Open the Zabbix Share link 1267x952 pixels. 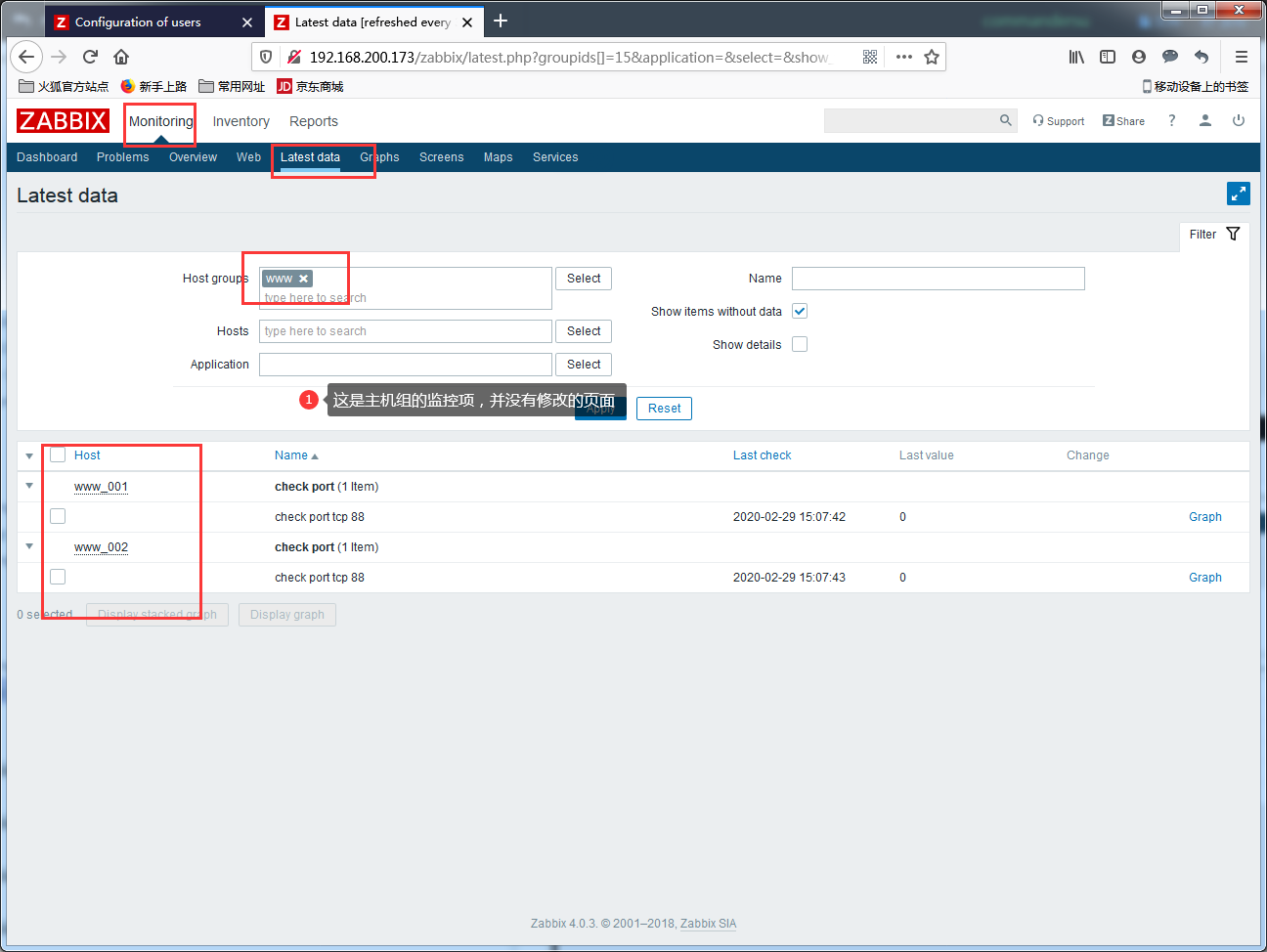(x=1123, y=121)
